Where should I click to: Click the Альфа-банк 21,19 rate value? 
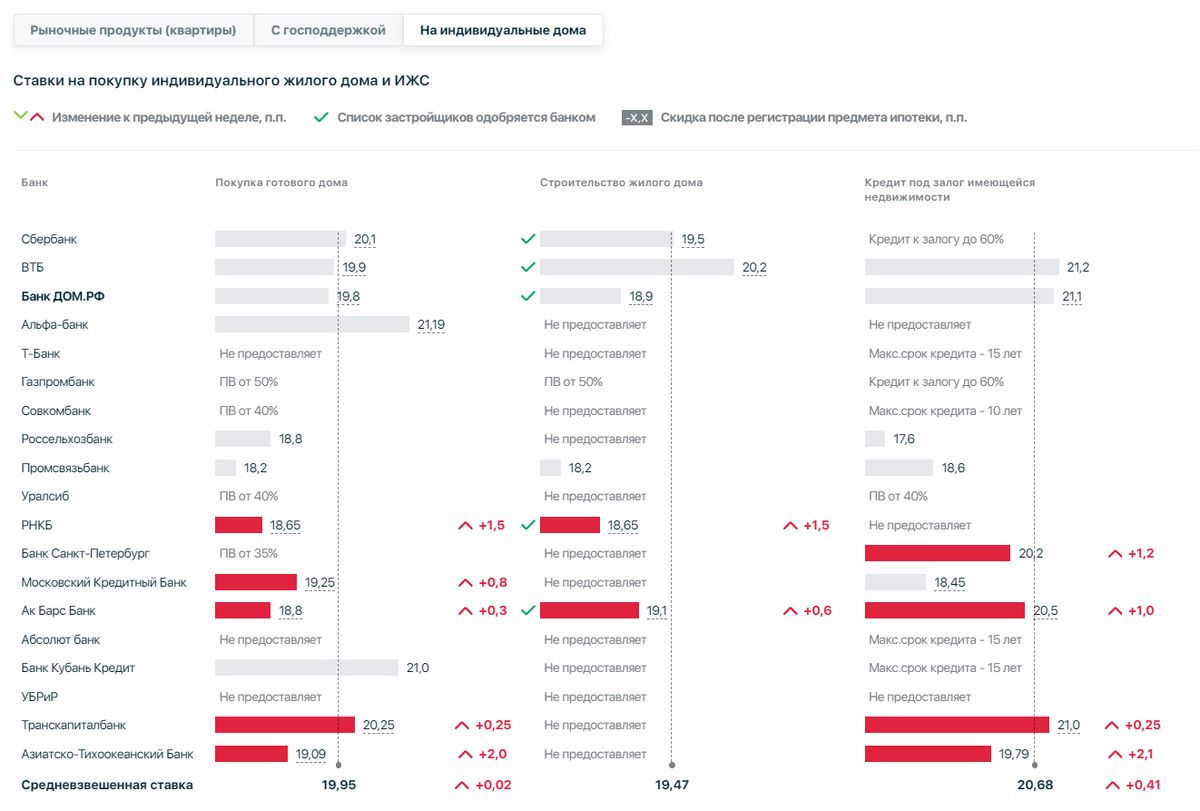click(x=431, y=324)
